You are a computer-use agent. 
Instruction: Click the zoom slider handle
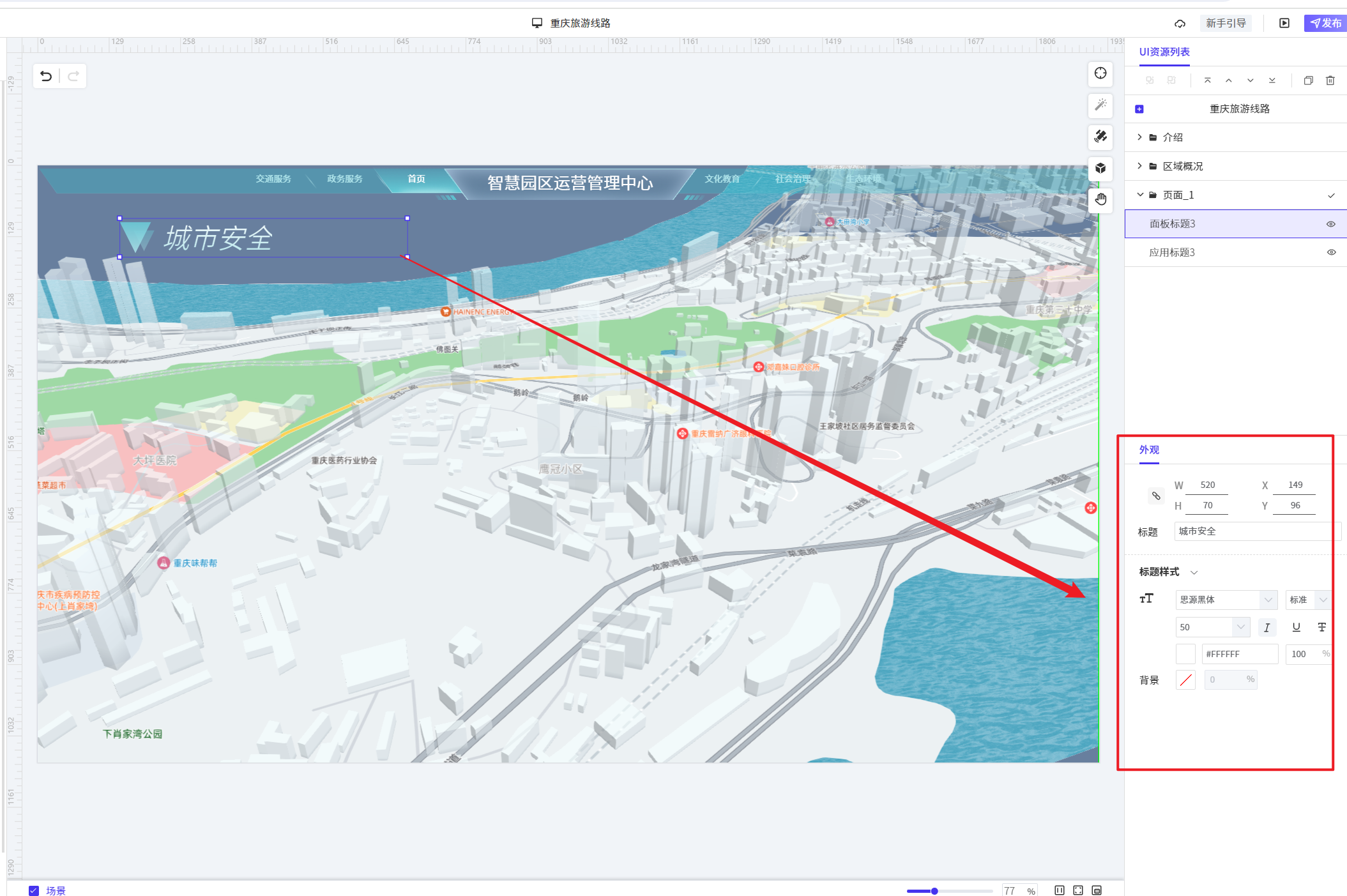click(x=934, y=891)
